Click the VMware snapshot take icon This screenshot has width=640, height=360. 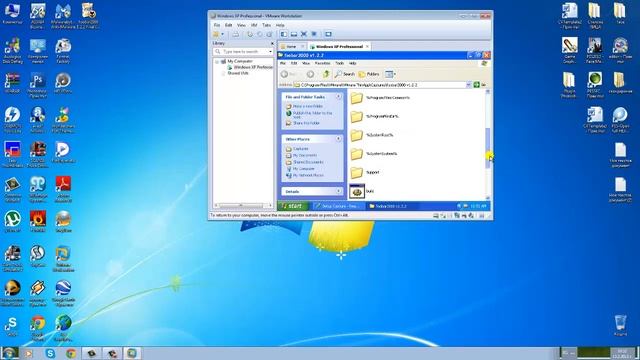click(250, 34)
